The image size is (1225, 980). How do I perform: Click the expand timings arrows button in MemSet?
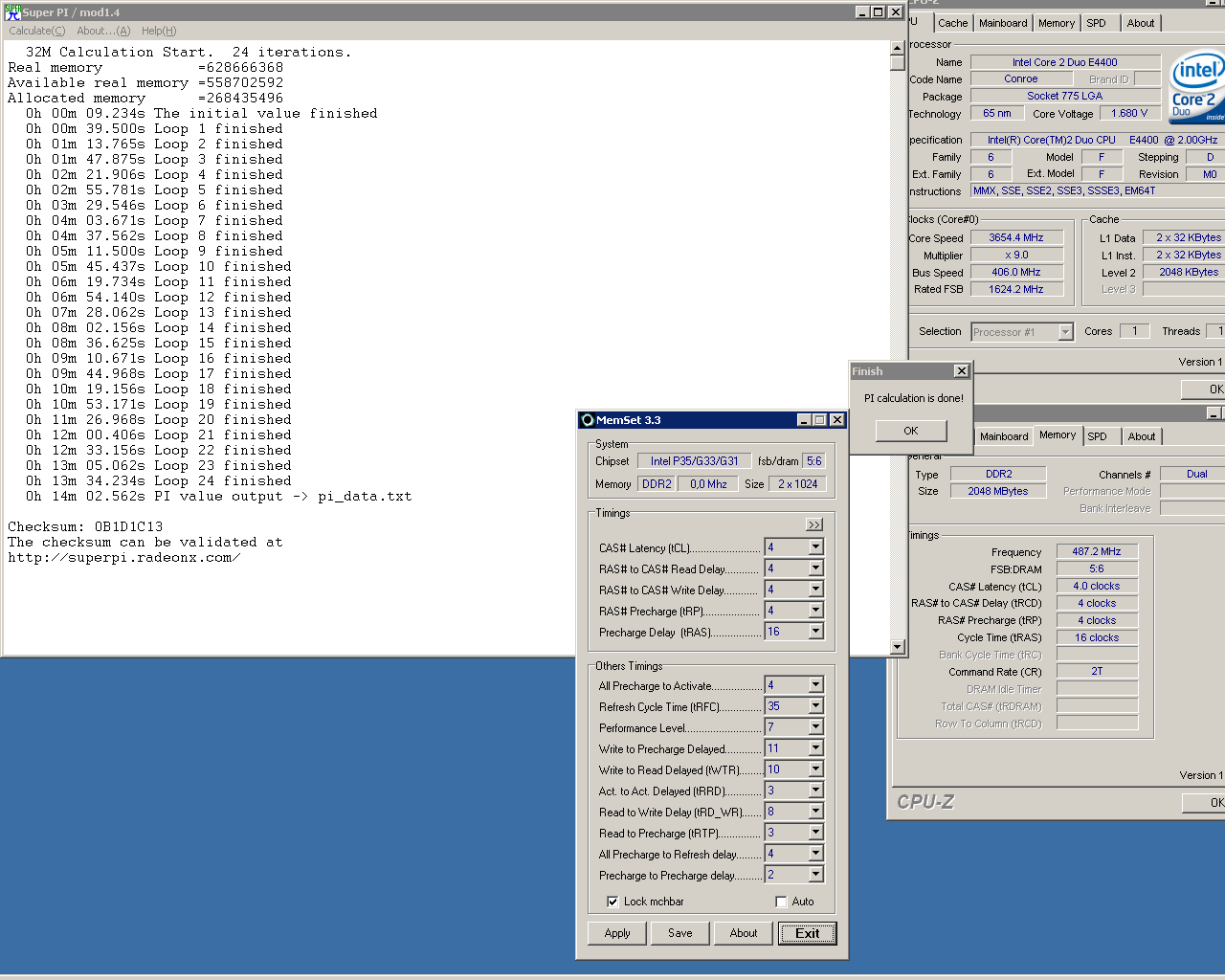pos(814,524)
